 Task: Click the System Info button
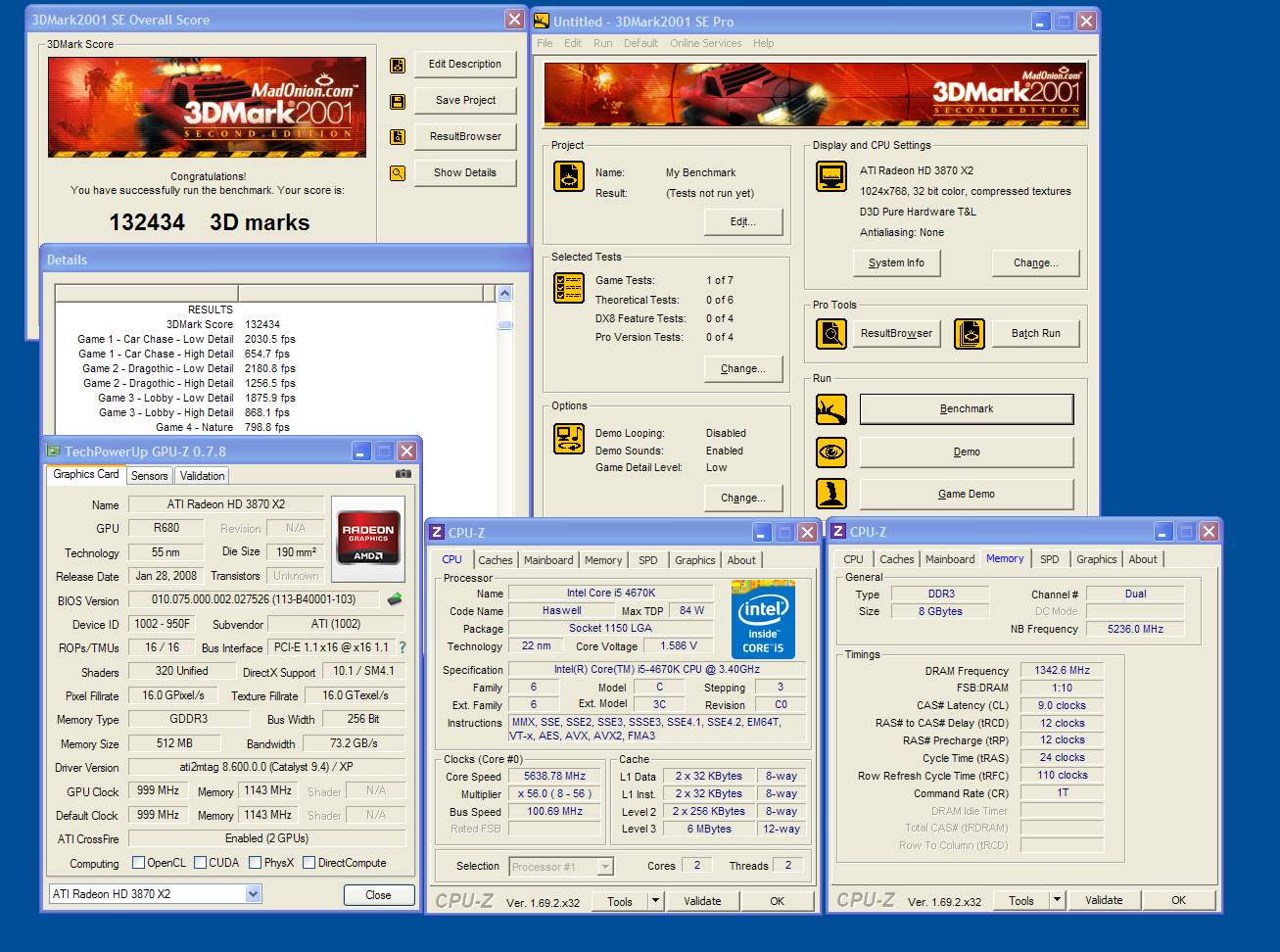coord(896,263)
